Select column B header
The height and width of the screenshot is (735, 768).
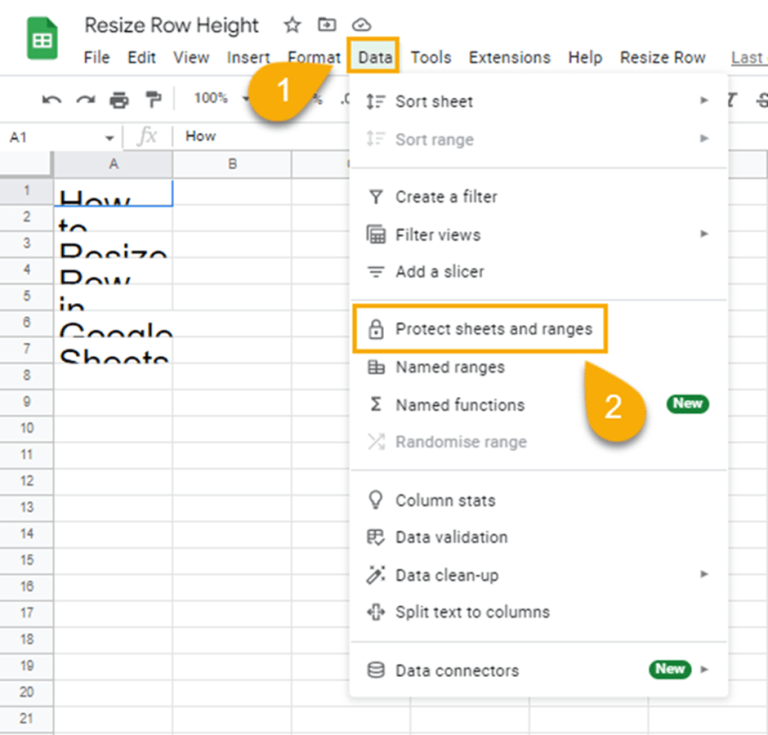pyautogui.click(x=232, y=164)
